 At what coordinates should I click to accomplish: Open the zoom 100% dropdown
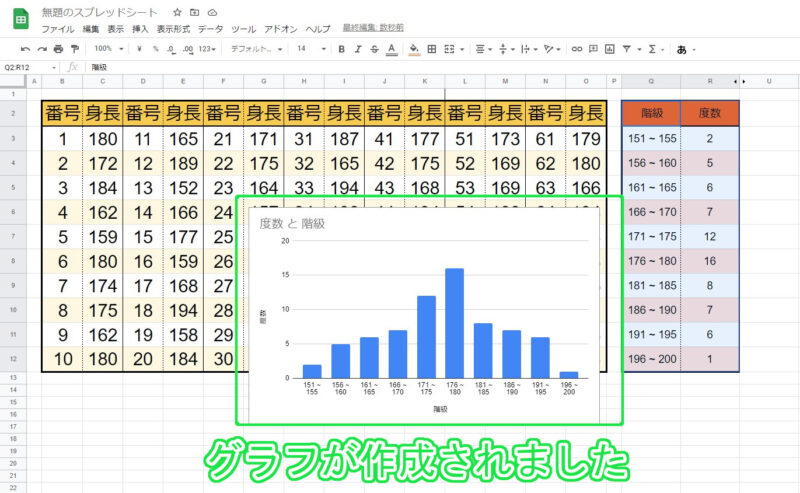pos(109,49)
